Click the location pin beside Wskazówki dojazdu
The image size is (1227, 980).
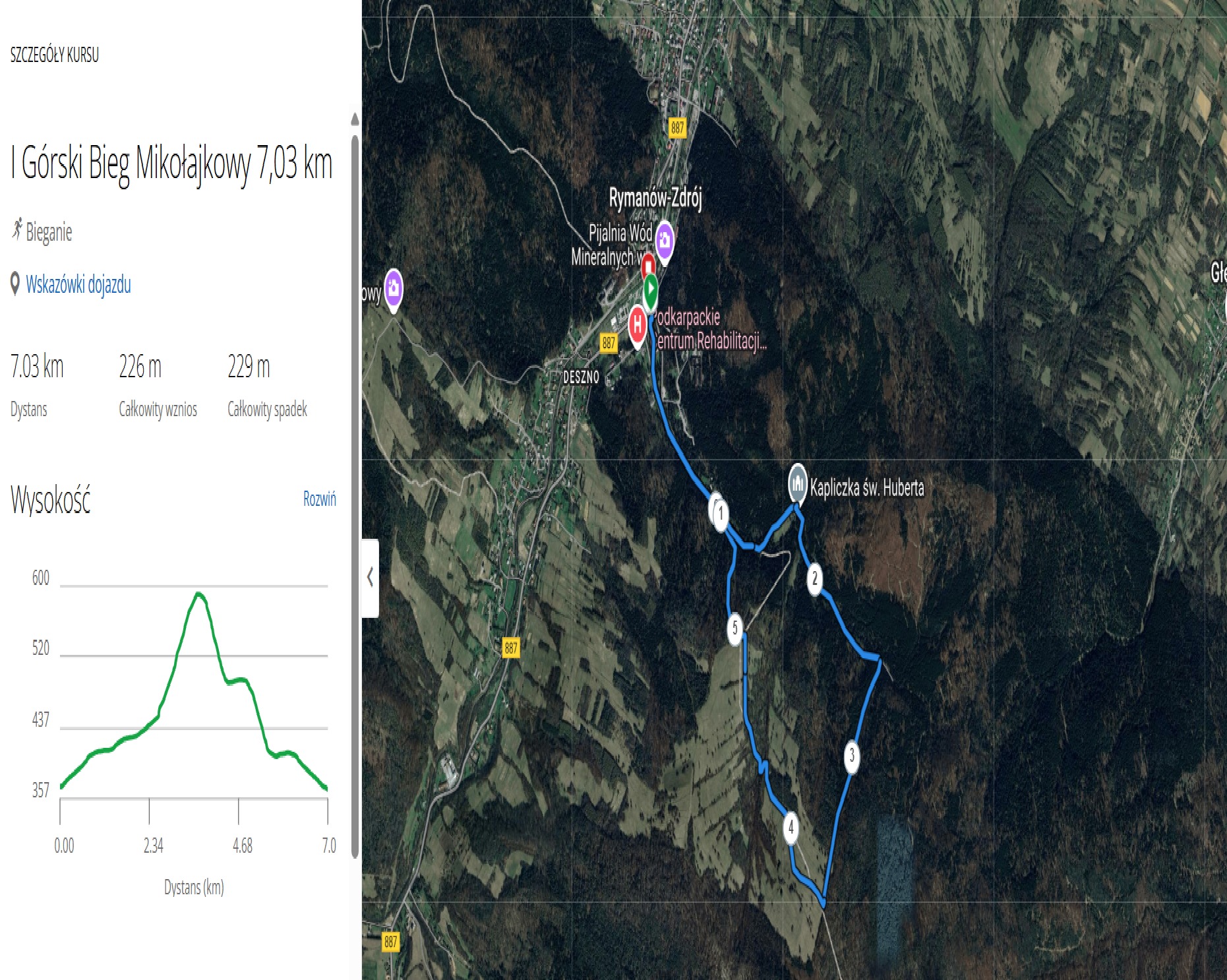click(x=15, y=284)
